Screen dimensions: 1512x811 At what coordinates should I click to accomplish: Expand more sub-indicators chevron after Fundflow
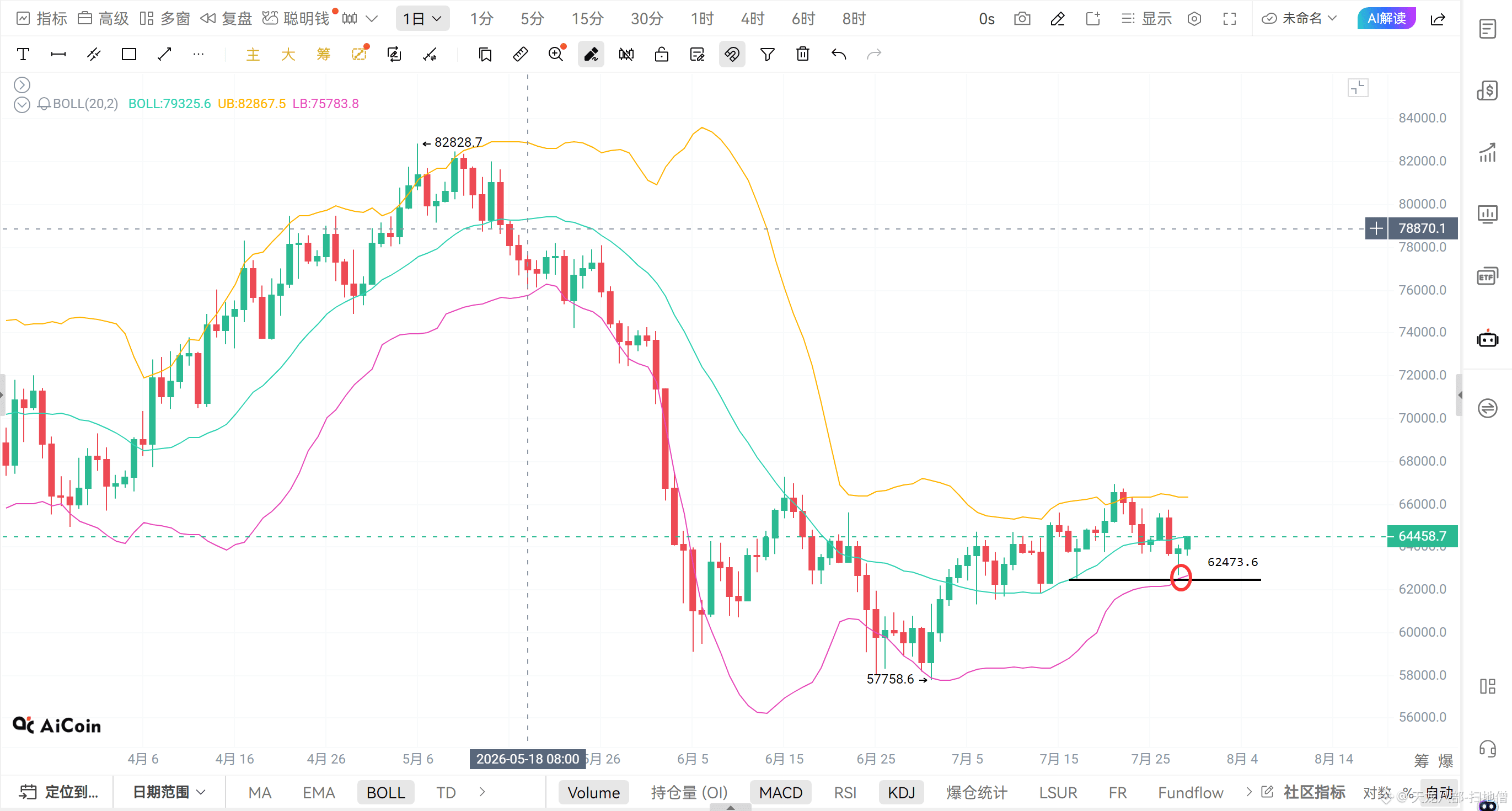click(x=1248, y=792)
